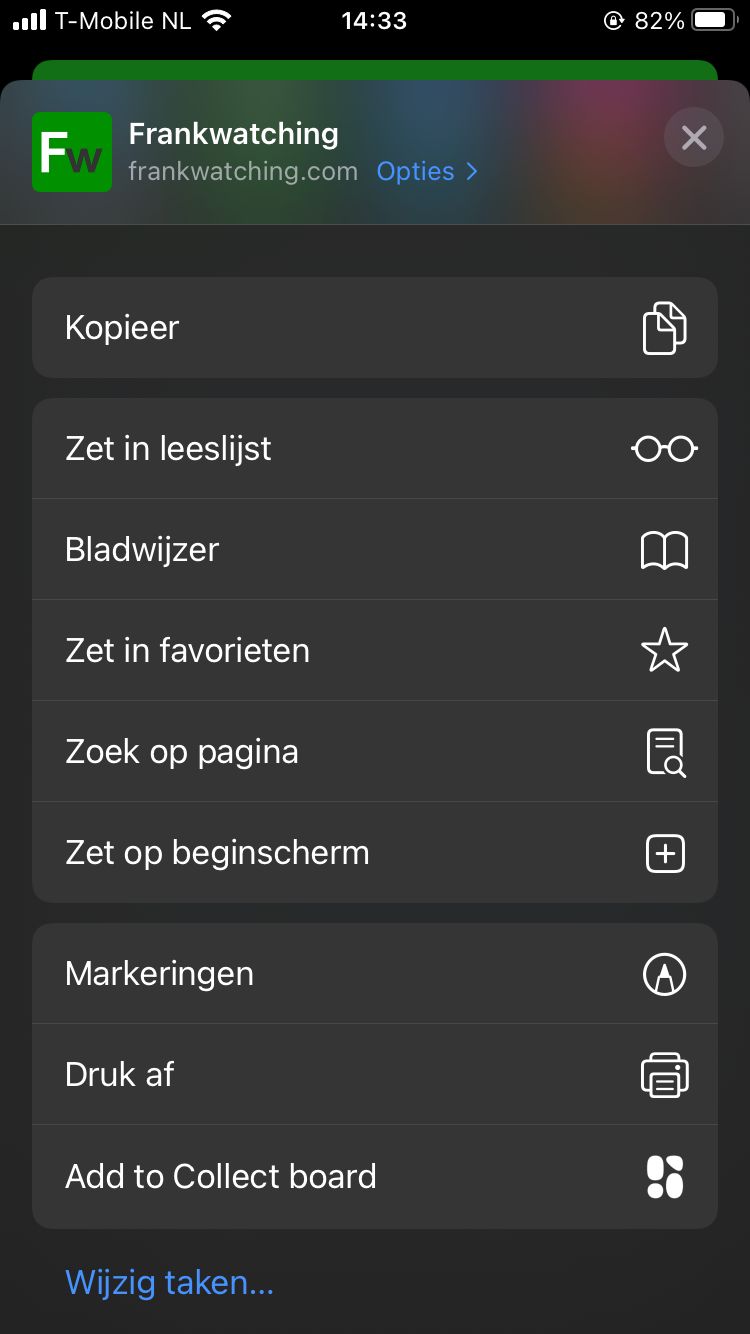Screen dimensions: 750x1334
Task: Tap the copy documents icon
Action: click(x=664, y=328)
